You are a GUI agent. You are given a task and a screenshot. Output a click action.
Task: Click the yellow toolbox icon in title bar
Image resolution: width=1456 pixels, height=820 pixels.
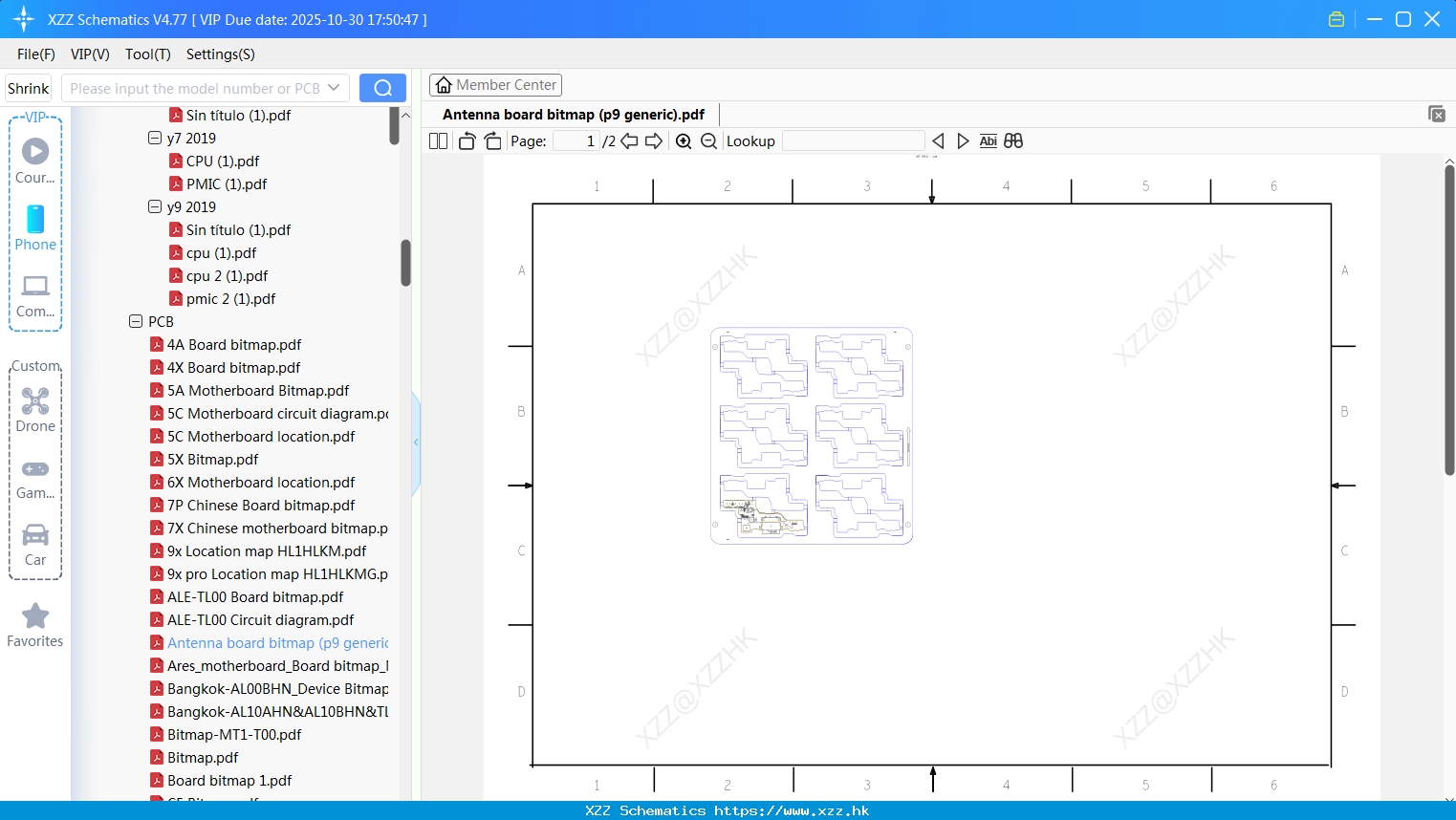click(x=1336, y=19)
